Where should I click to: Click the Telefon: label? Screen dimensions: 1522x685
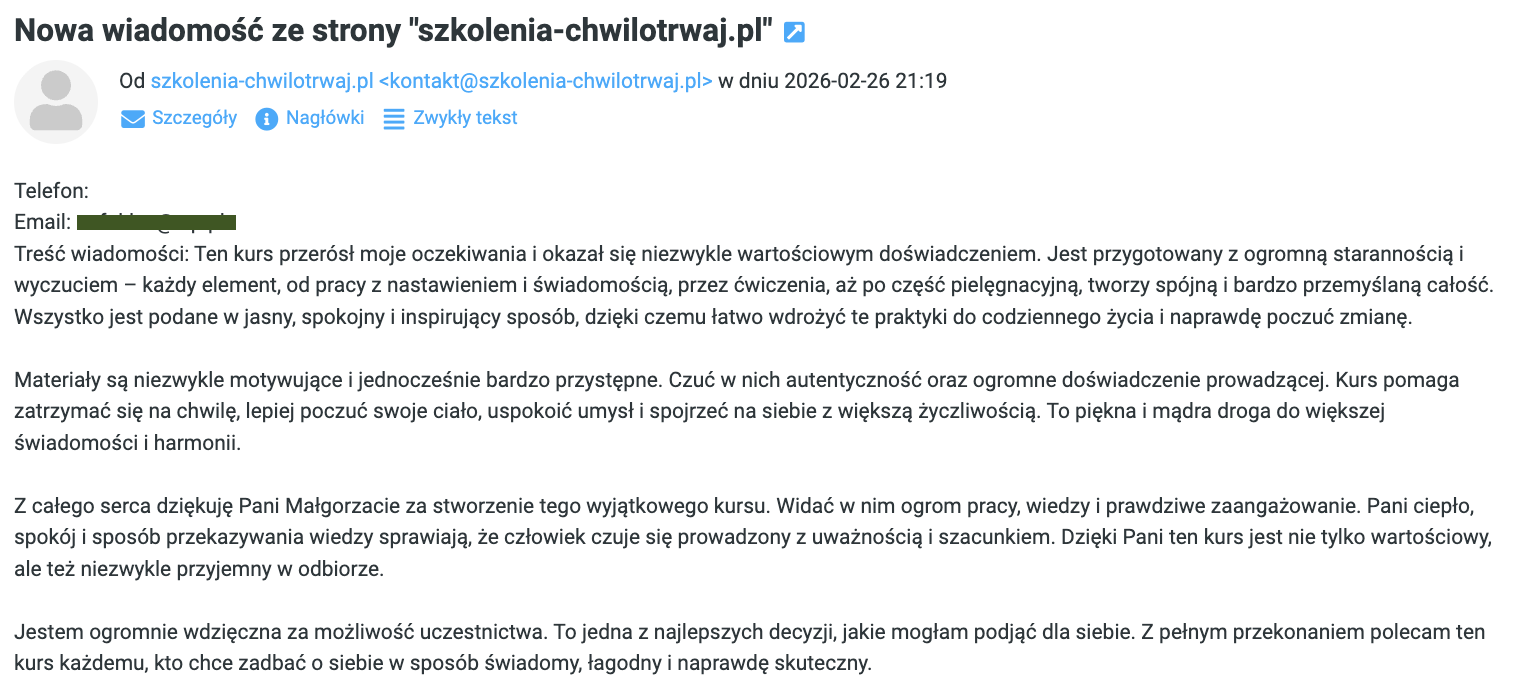tap(52, 191)
